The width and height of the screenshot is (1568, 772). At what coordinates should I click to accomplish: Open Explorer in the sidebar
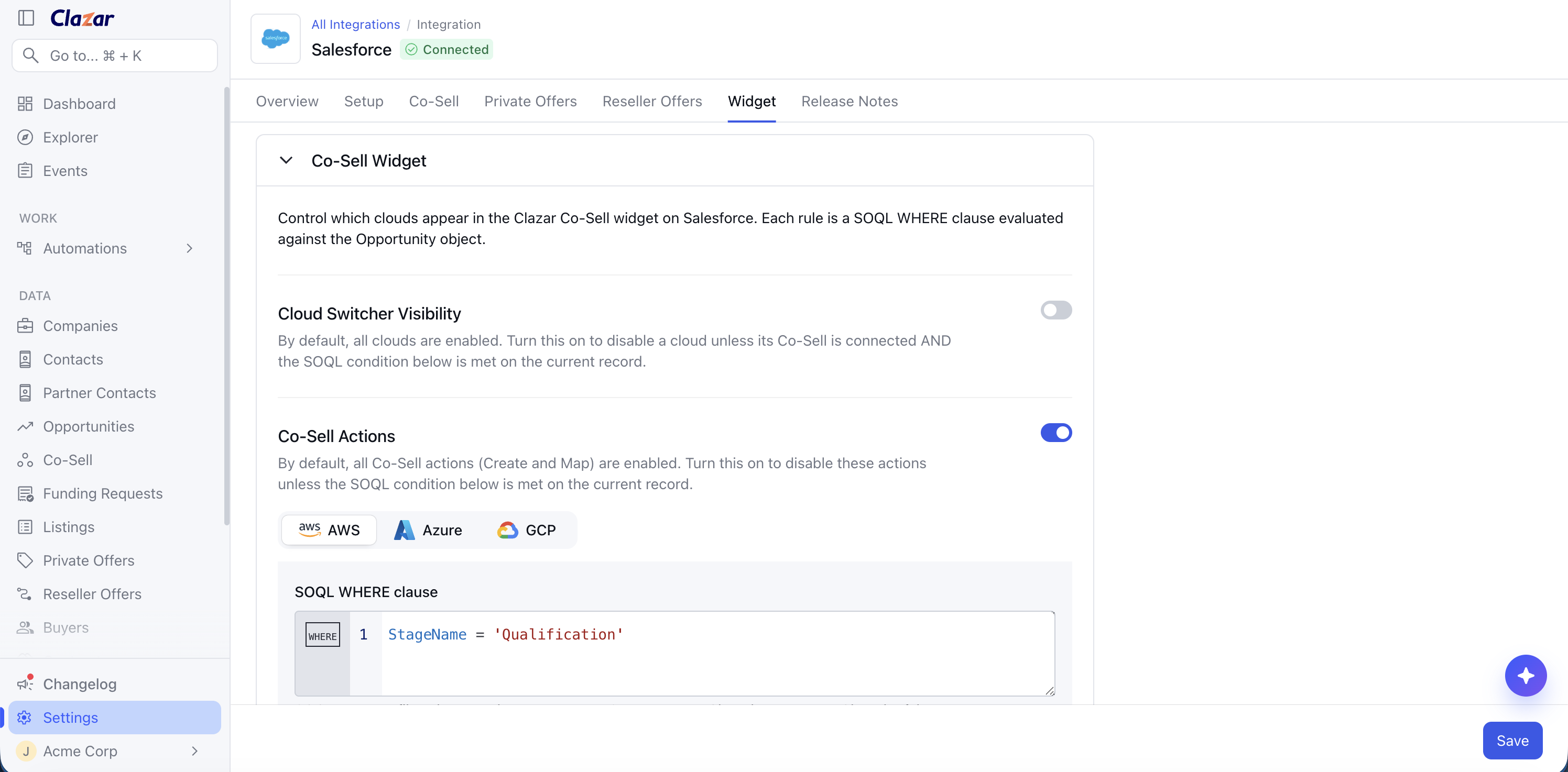114,137
